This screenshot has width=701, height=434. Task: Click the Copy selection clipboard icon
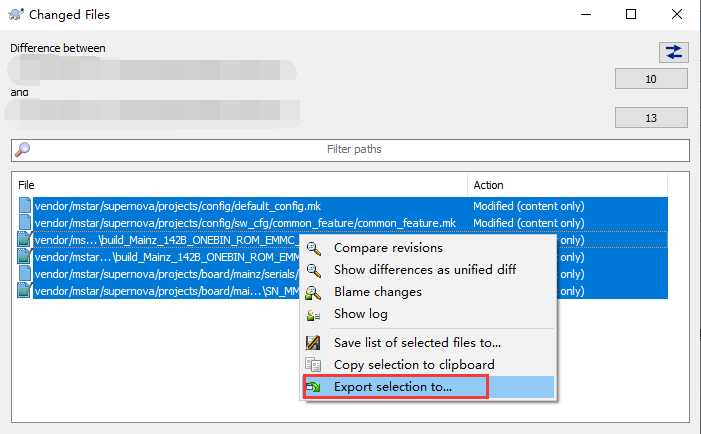314,365
